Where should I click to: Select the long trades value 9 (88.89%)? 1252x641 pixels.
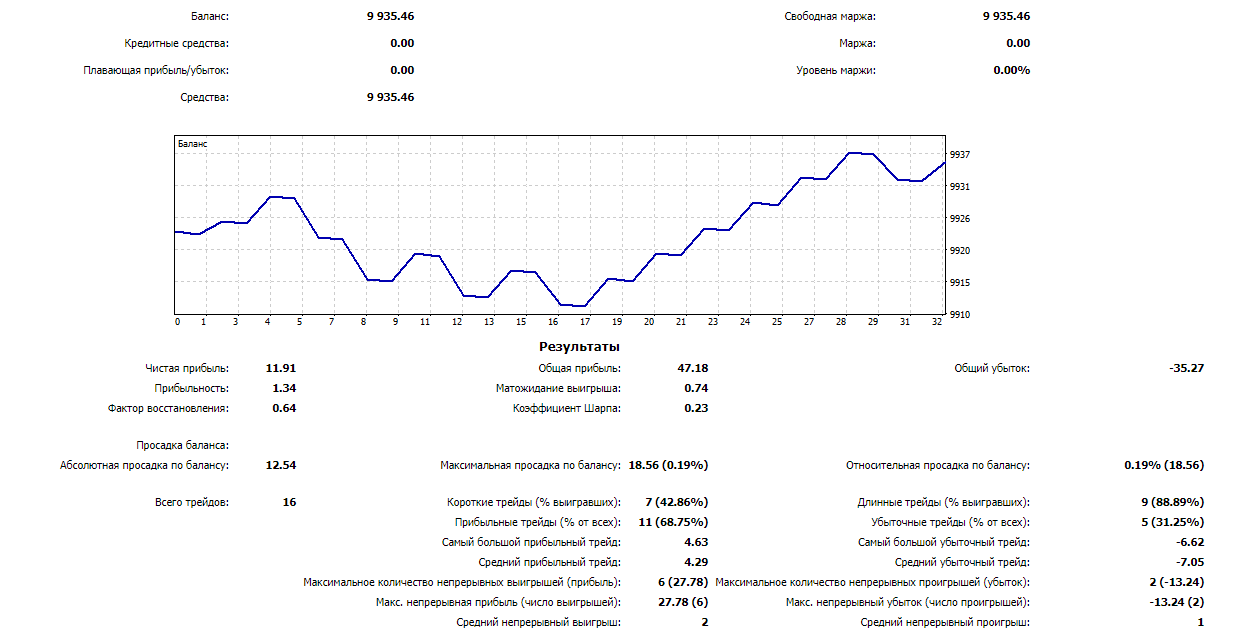click(x=1173, y=502)
